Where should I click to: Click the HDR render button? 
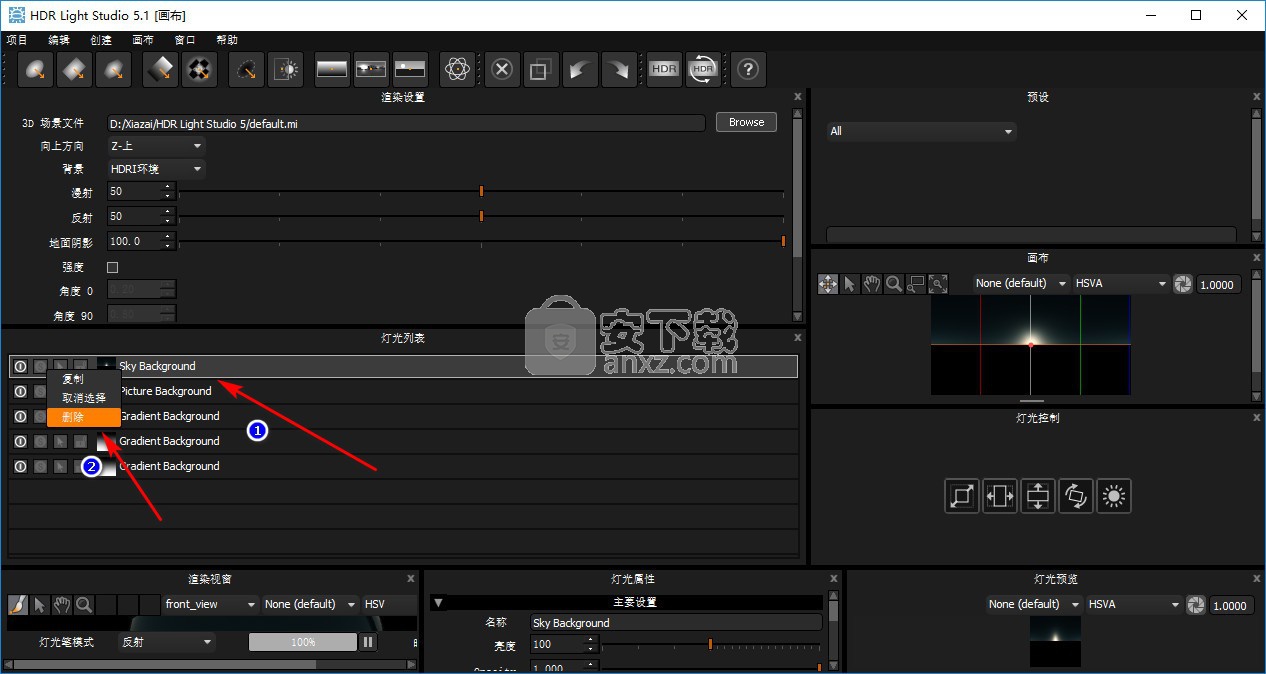coord(664,69)
